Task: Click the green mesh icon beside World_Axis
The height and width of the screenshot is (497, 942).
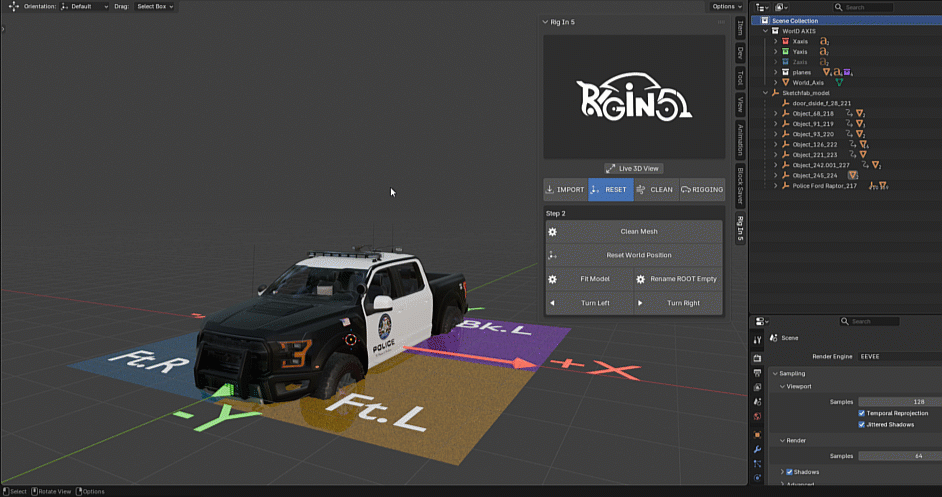Action: (x=839, y=82)
